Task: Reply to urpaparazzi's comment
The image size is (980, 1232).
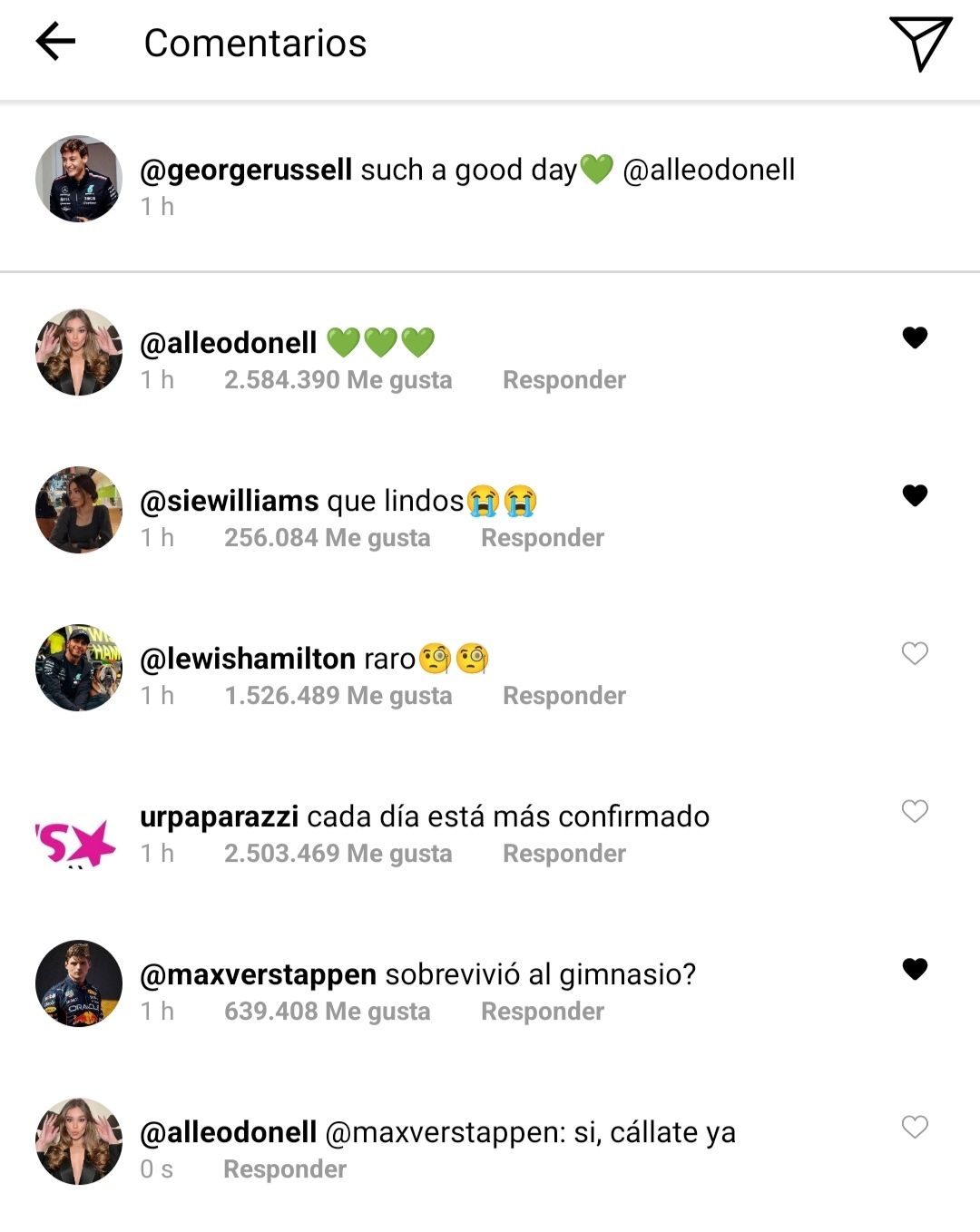Action: pos(564,854)
